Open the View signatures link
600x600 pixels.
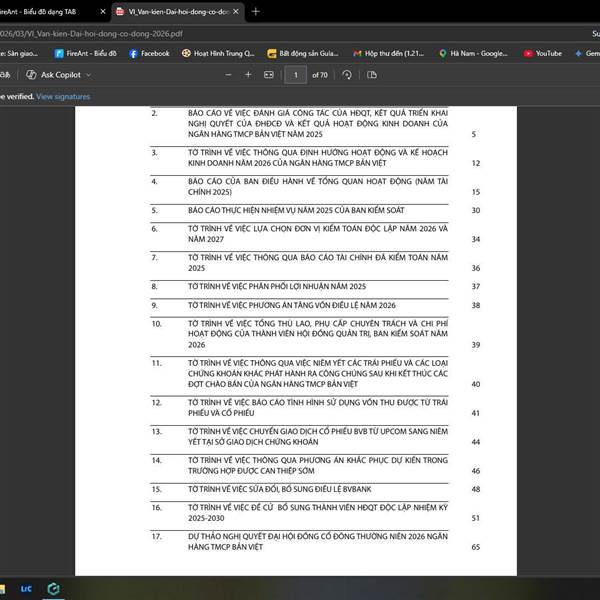tap(63, 96)
